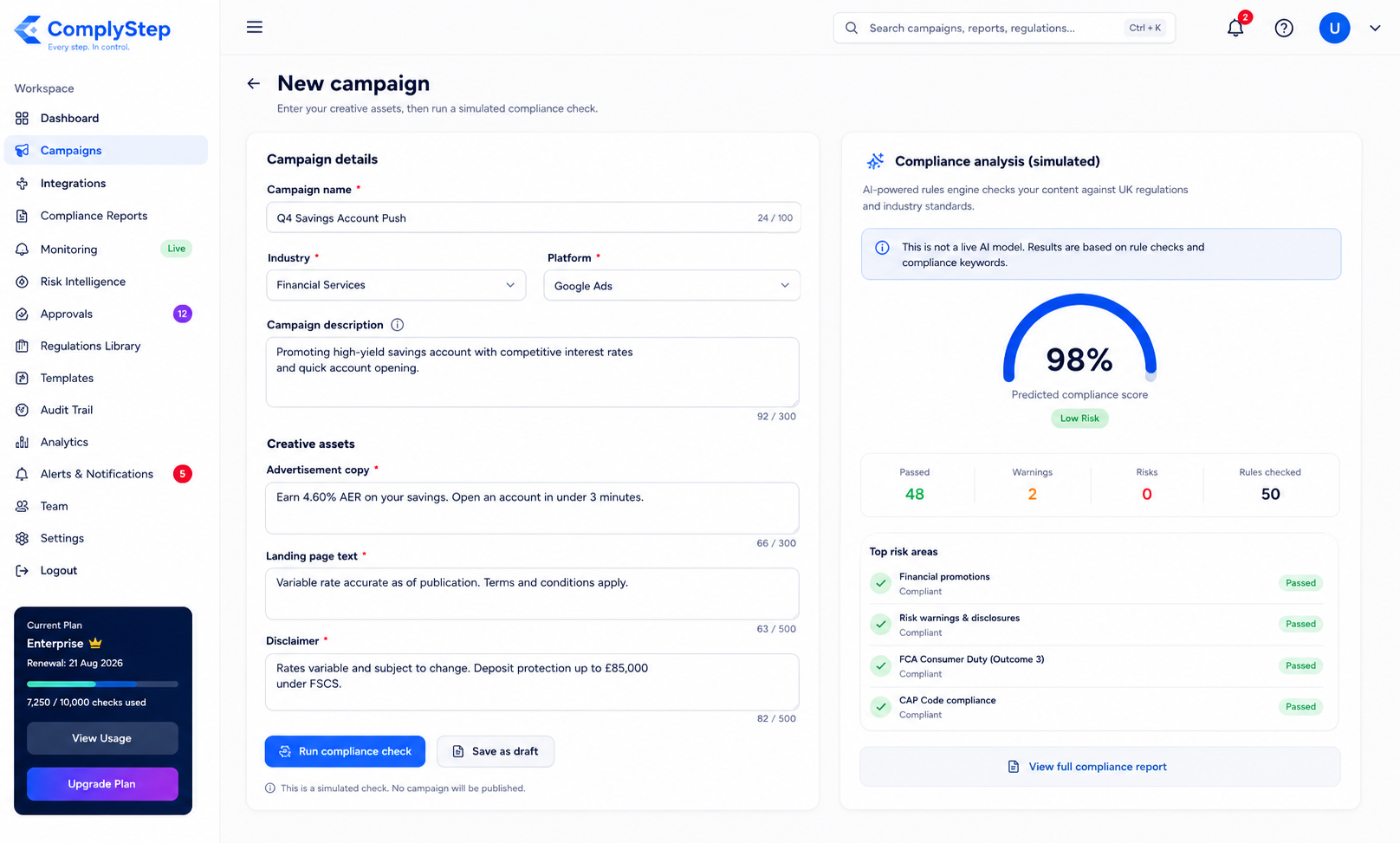Click View full compliance report
The height and width of the screenshot is (843, 1400).
click(1100, 767)
